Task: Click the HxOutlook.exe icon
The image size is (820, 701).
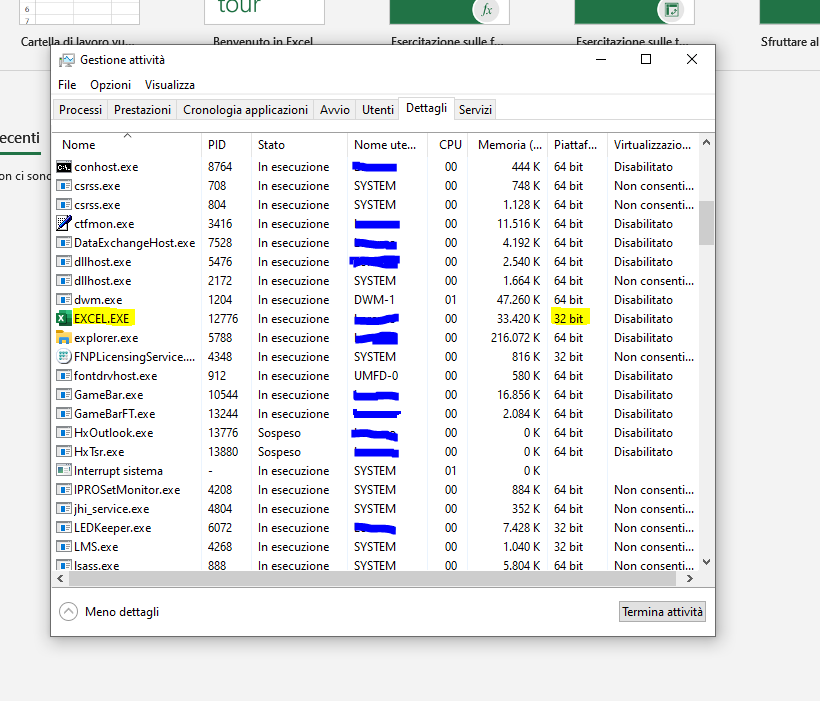Action: (64, 433)
